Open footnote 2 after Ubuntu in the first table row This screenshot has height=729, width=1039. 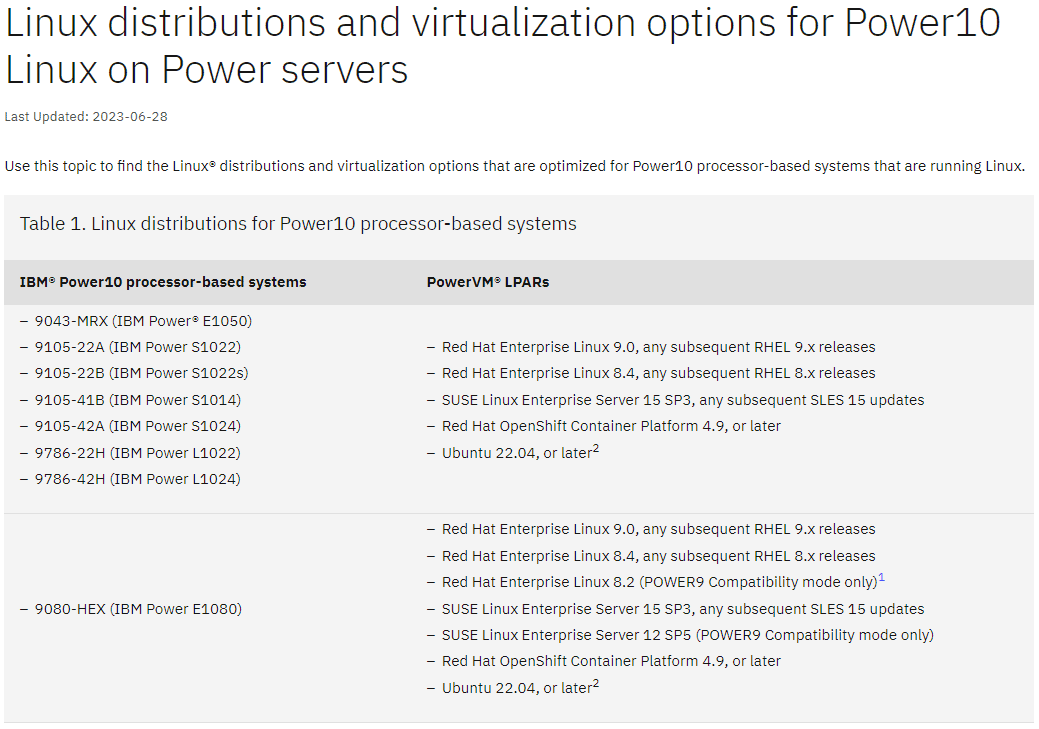click(x=596, y=448)
